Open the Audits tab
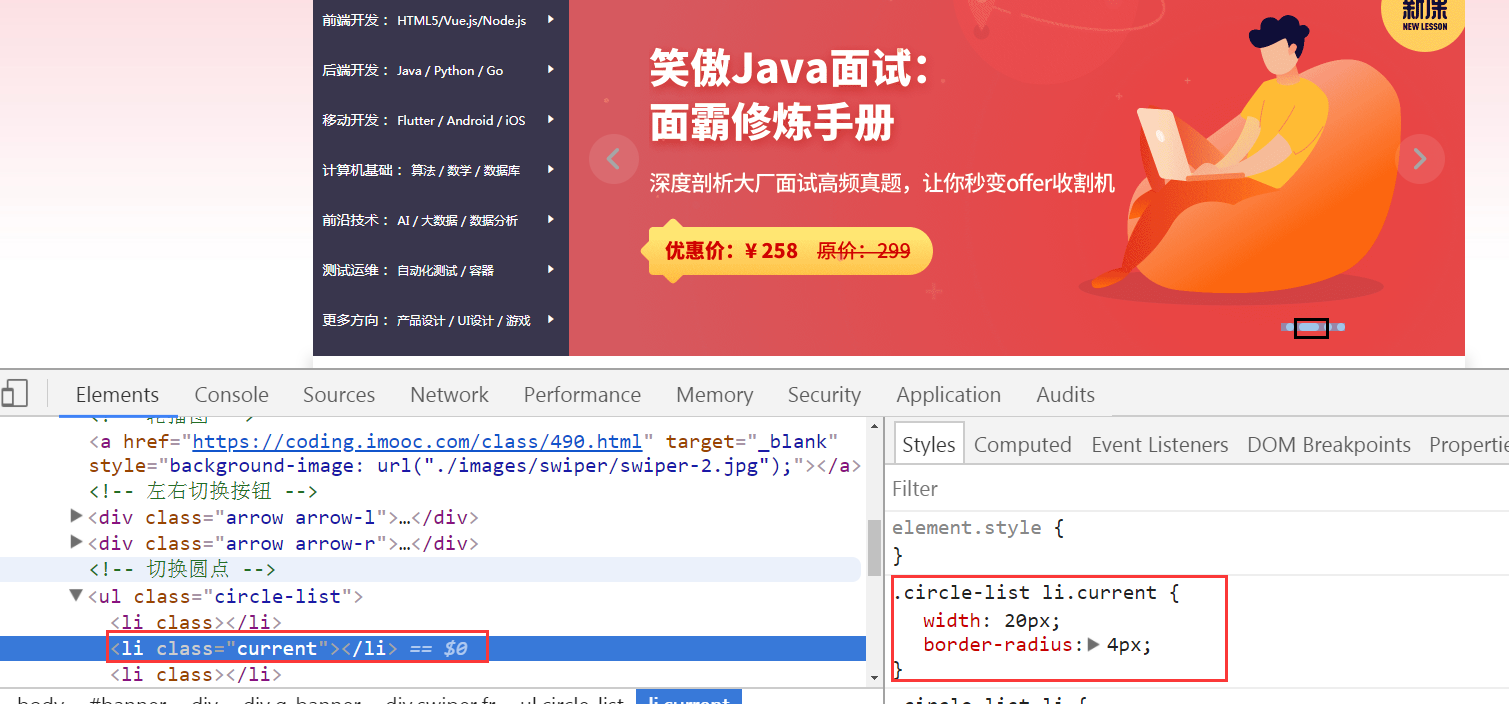 [1065, 394]
